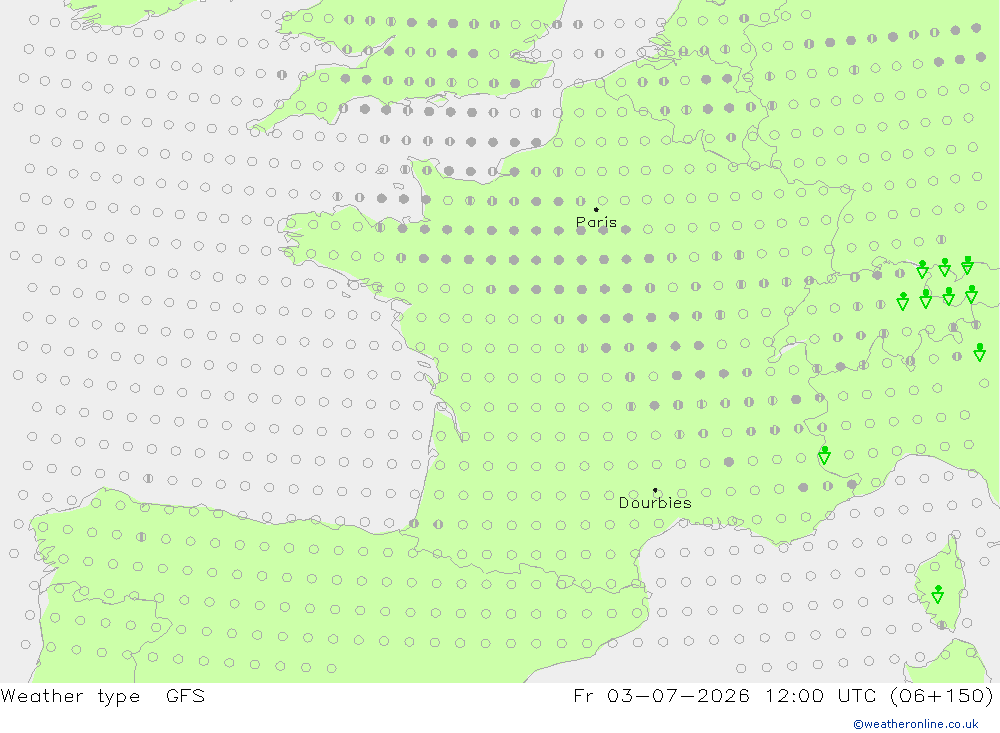Click the black dot marking Dourbies
Image resolution: width=1000 pixels, height=733 pixels.
tap(655, 490)
